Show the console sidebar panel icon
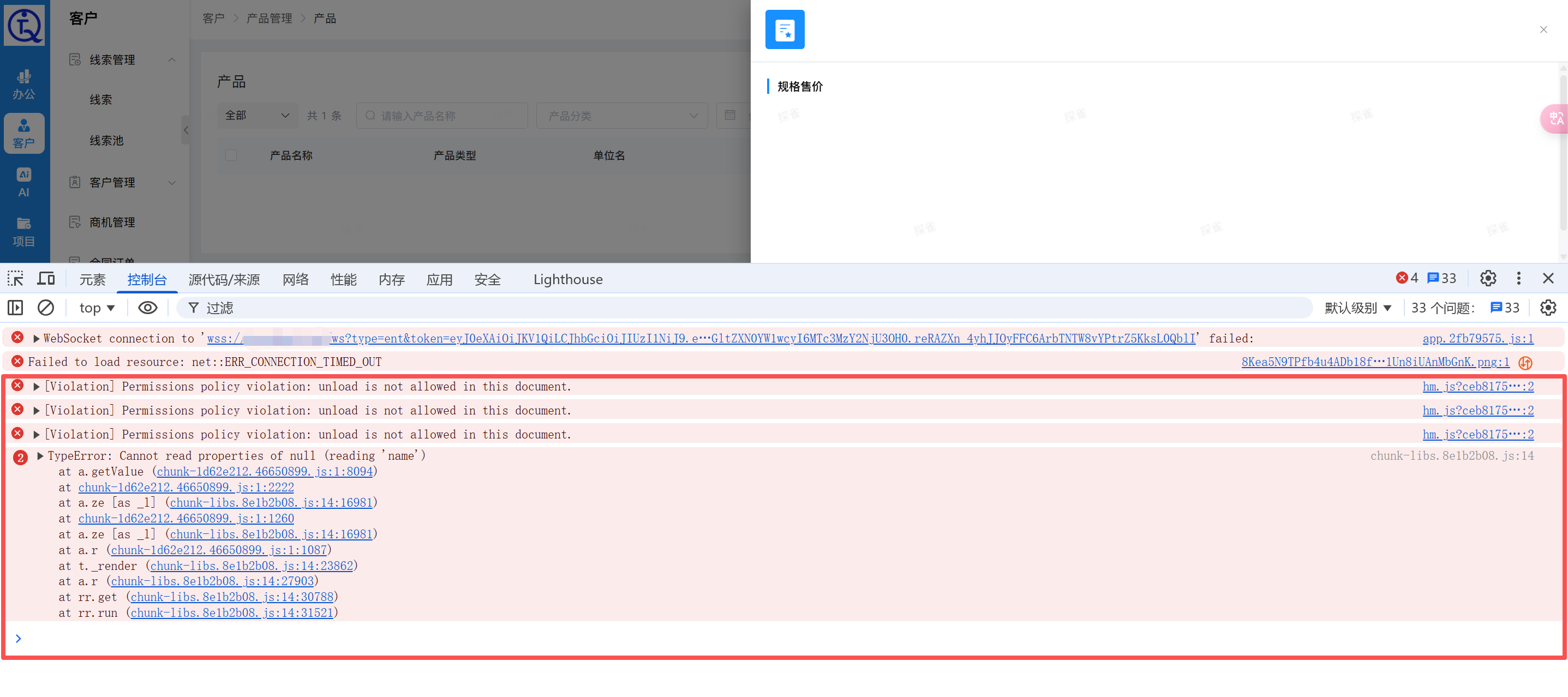This screenshot has height=697, width=1568. (x=15, y=308)
